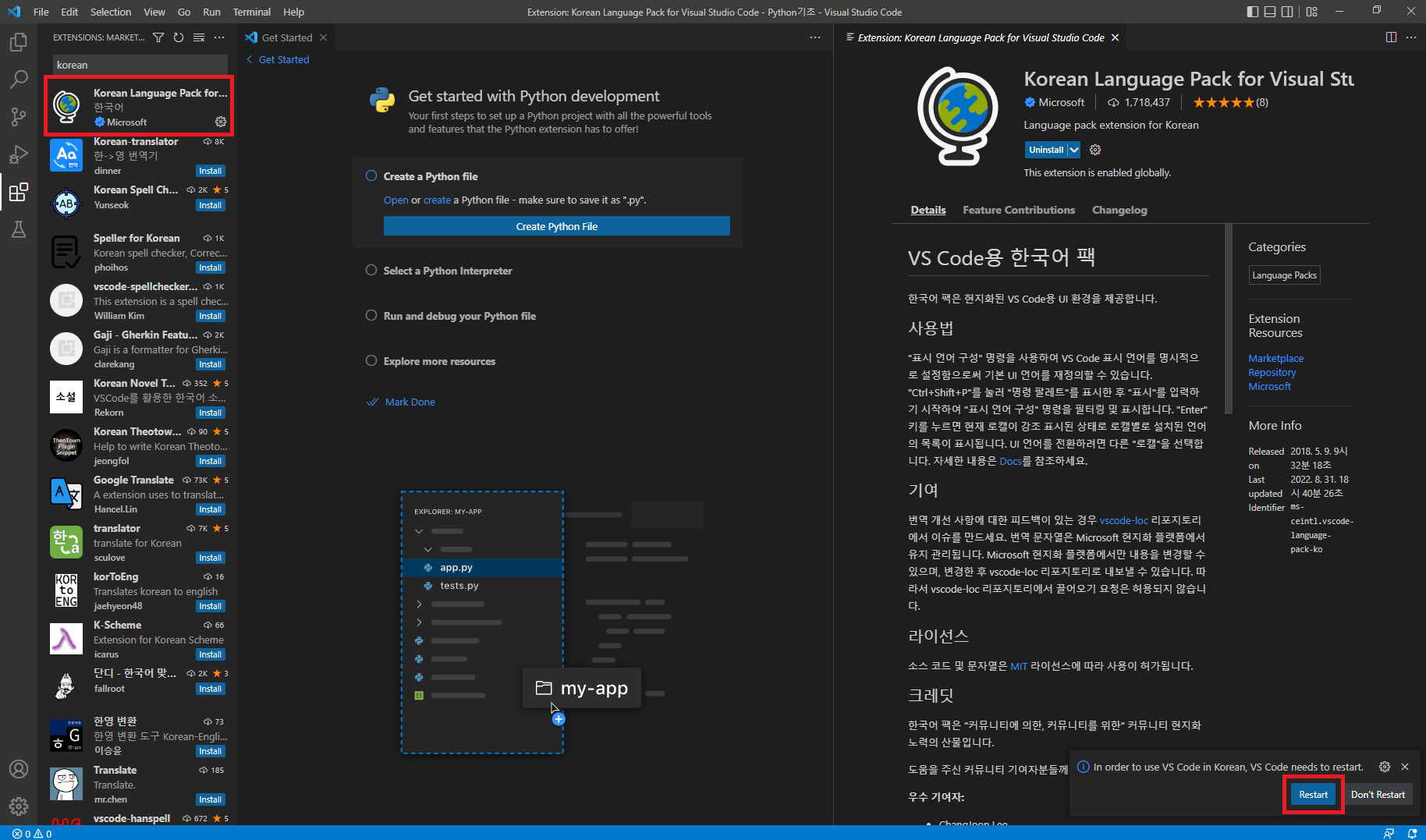The height and width of the screenshot is (840, 1426).
Task: Open the Marketplace resource link
Action: point(1275,358)
